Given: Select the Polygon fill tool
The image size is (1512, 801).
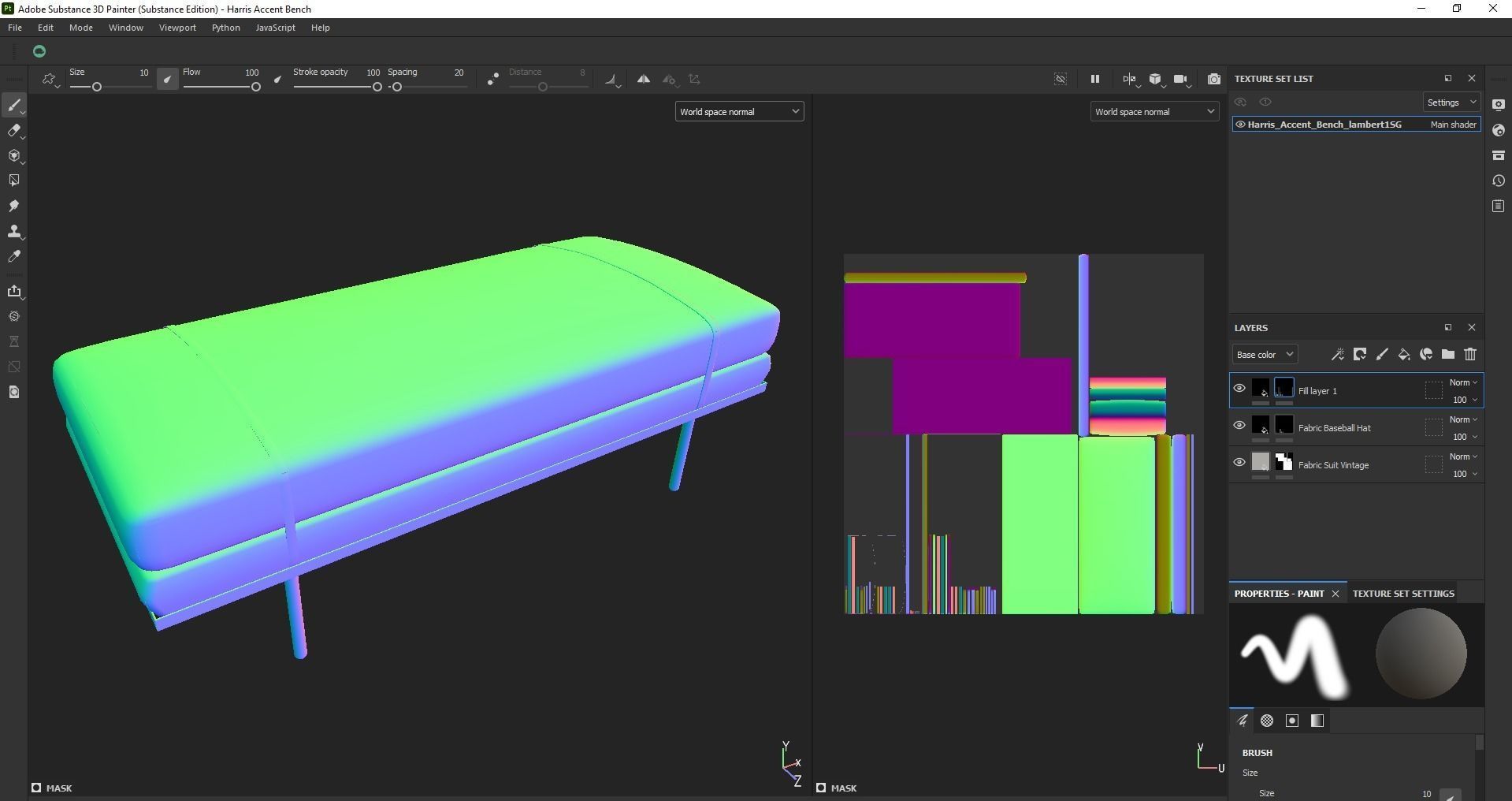Looking at the screenshot, I should 13,181.
